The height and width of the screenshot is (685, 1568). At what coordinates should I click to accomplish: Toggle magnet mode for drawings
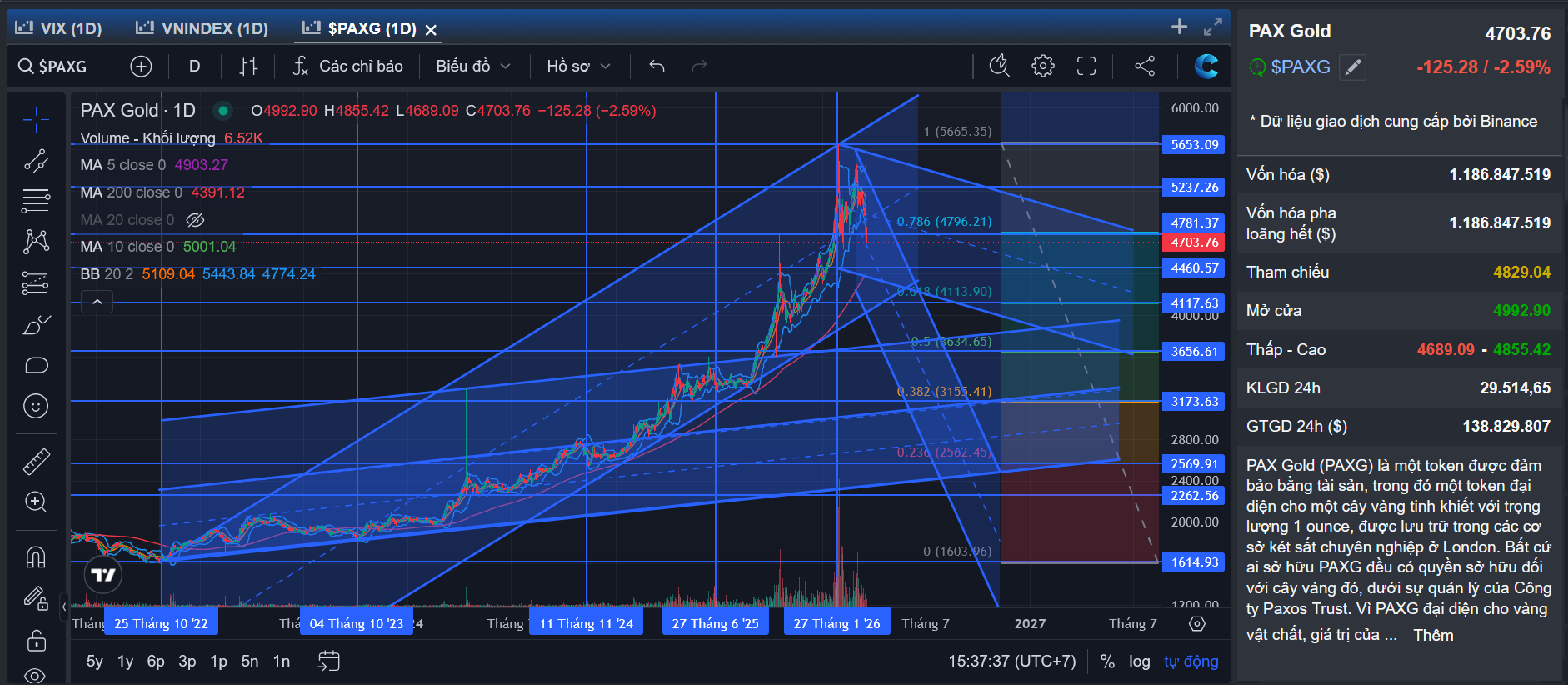pos(36,557)
